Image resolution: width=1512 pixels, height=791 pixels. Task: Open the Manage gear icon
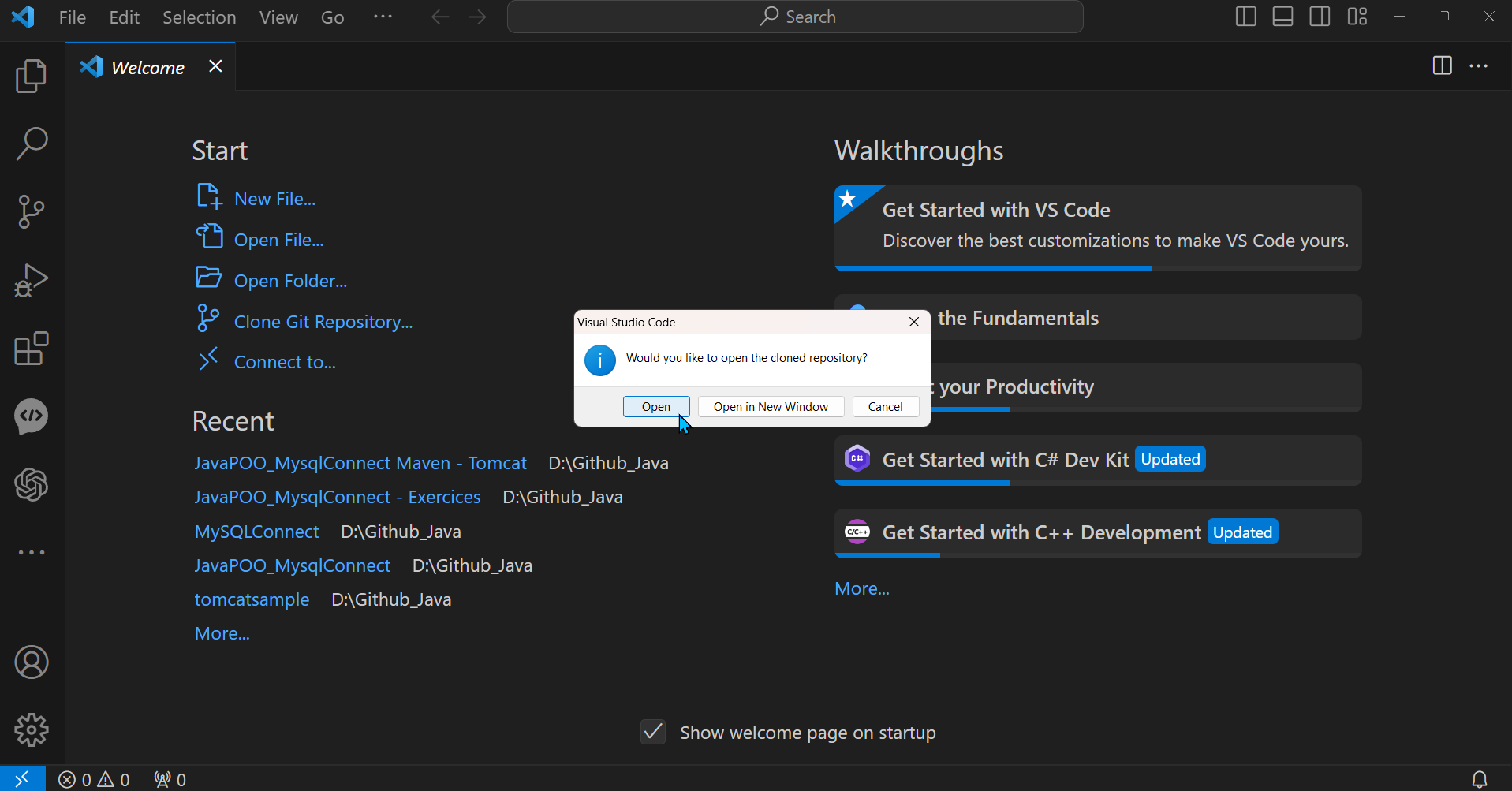point(32,730)
